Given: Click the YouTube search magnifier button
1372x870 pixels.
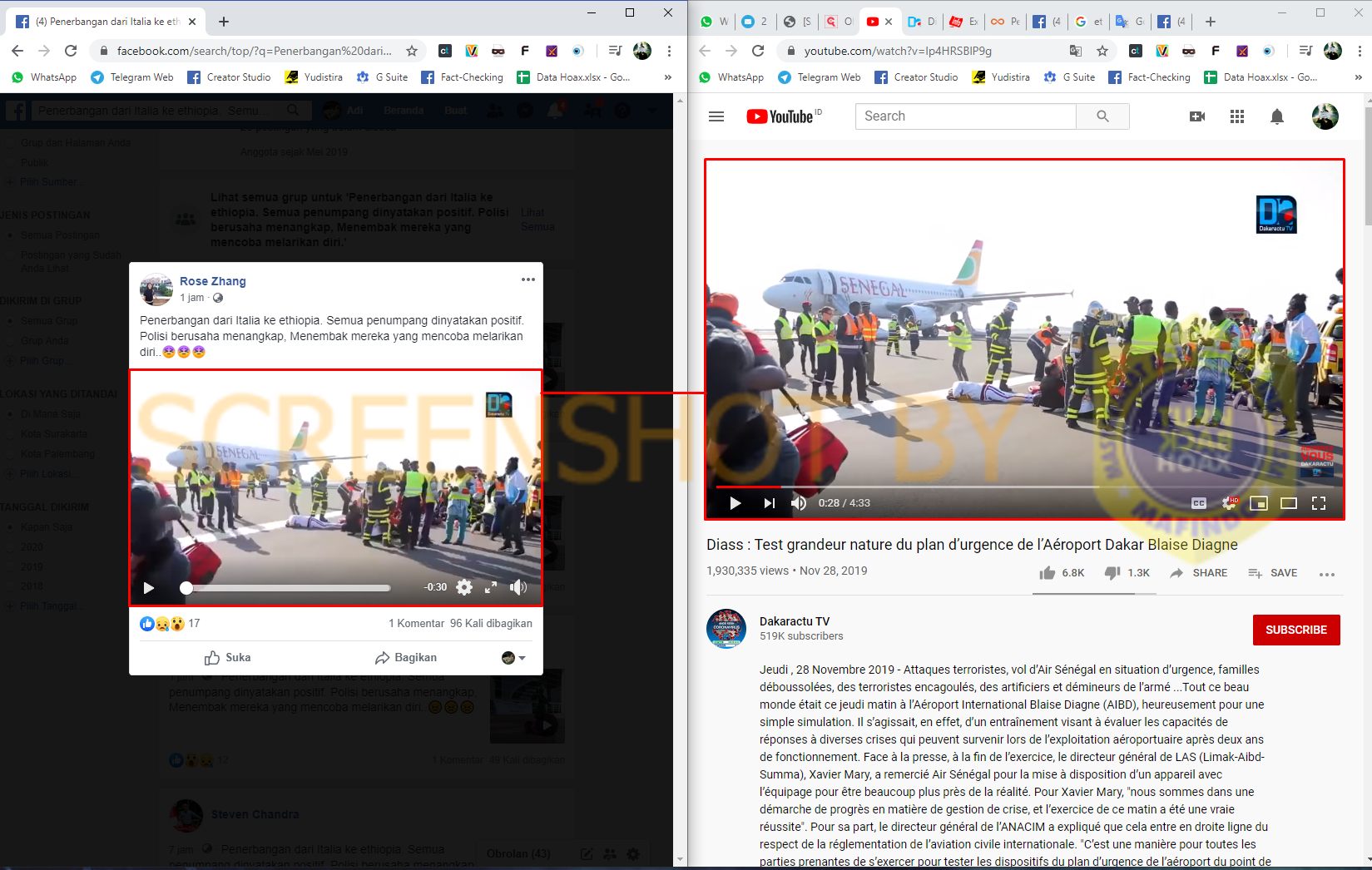Looking at the screenshot, I should click(x=1102, y=116).
